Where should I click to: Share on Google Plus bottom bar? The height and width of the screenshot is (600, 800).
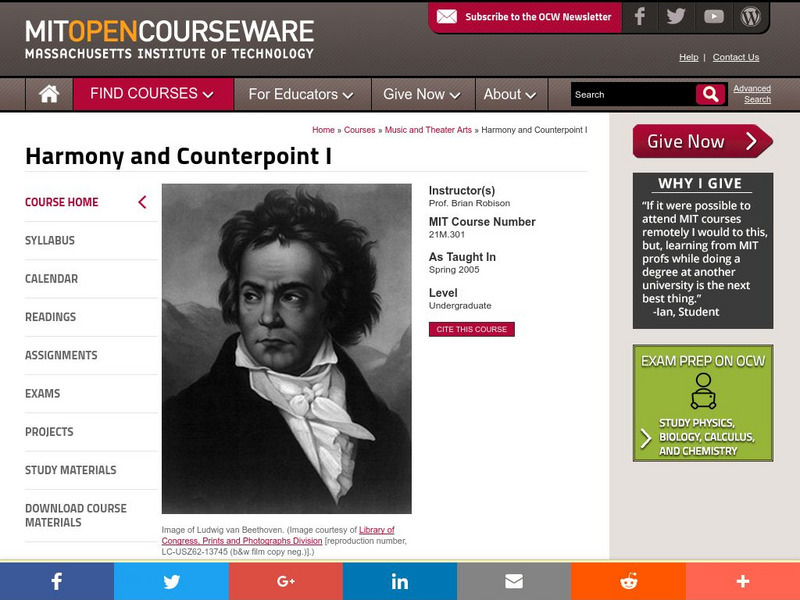click(x=286, y=581)
